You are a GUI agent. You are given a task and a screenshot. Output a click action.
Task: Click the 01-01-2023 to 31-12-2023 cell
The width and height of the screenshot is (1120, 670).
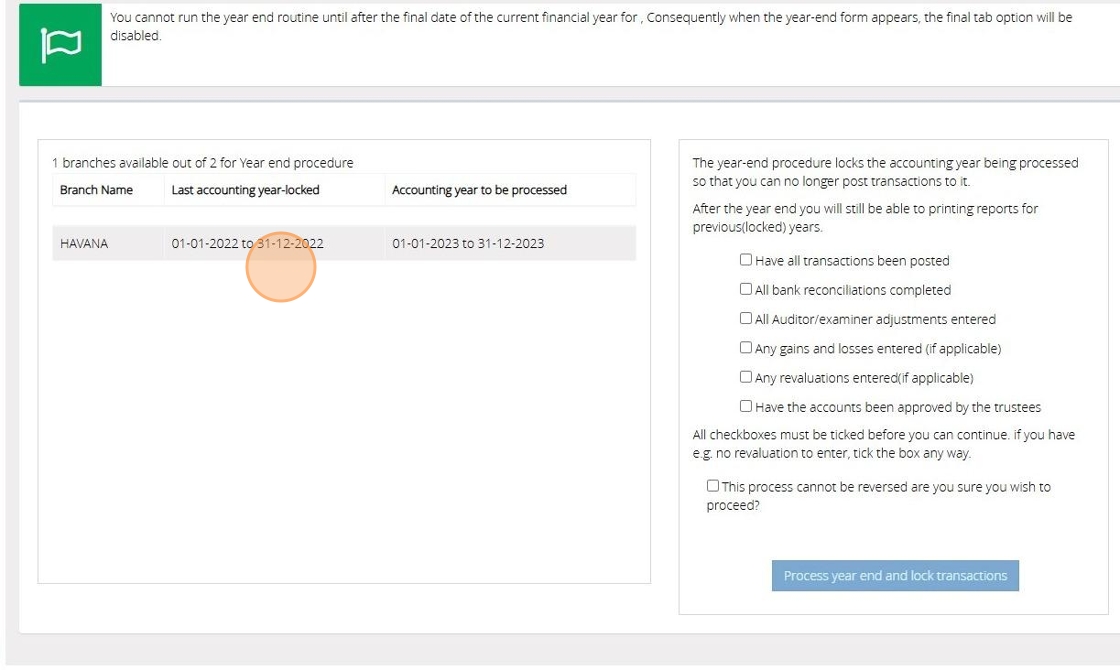(x=468, y=243)
